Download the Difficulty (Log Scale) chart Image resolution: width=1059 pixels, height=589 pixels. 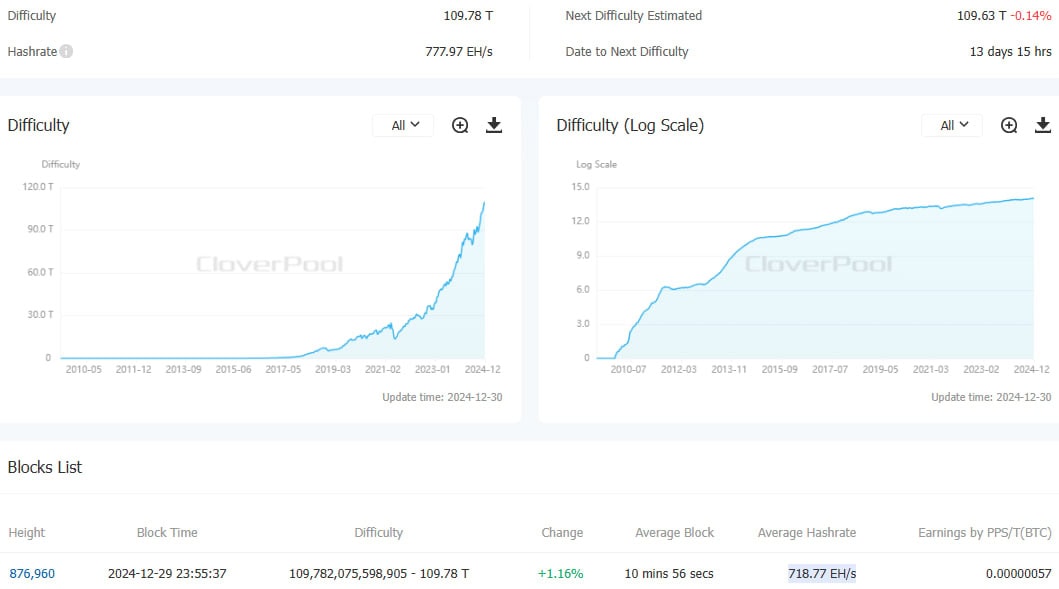pyautogui.click(x=1042, y=125)
